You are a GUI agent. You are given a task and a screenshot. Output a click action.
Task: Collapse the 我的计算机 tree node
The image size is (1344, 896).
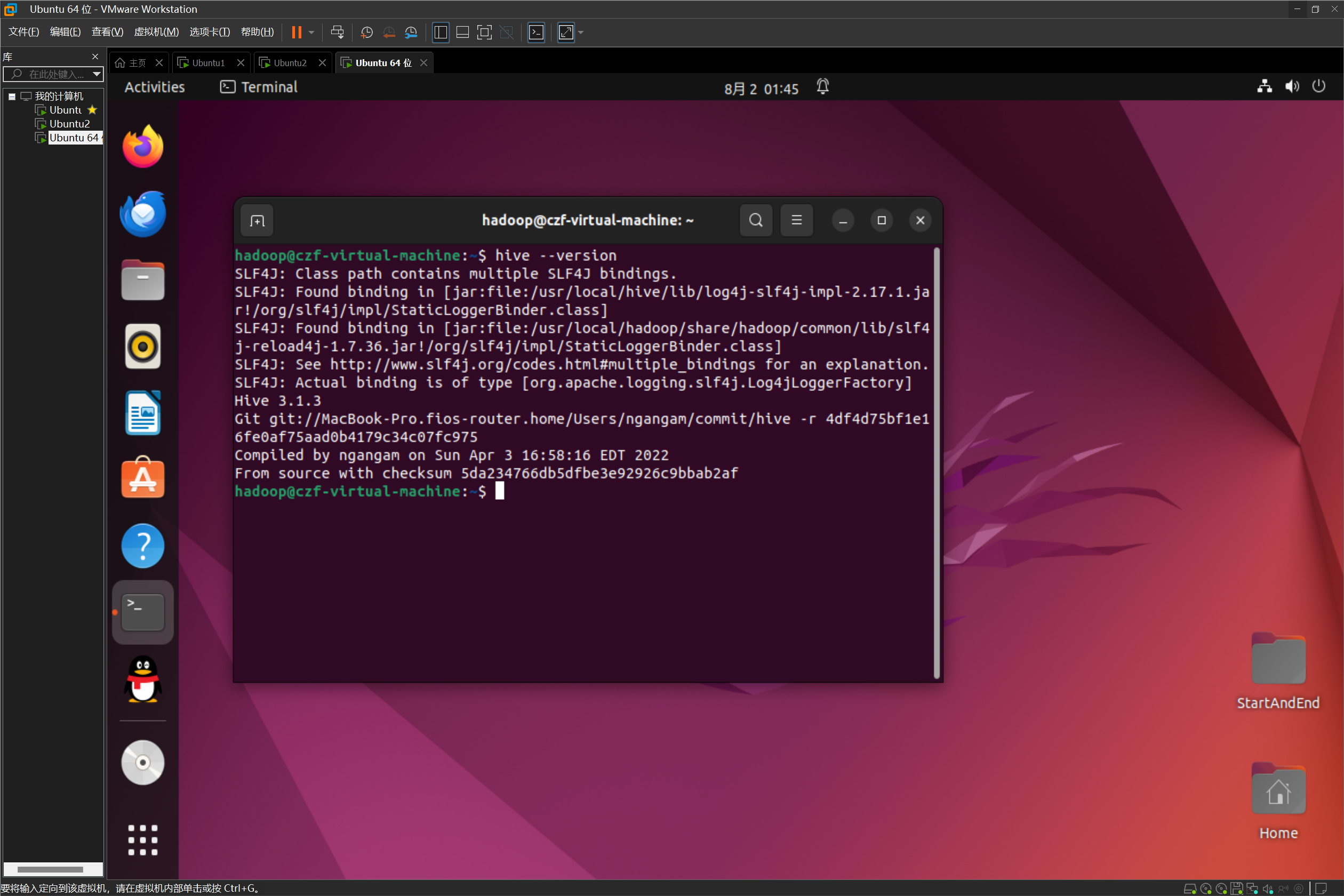(11, 97)
